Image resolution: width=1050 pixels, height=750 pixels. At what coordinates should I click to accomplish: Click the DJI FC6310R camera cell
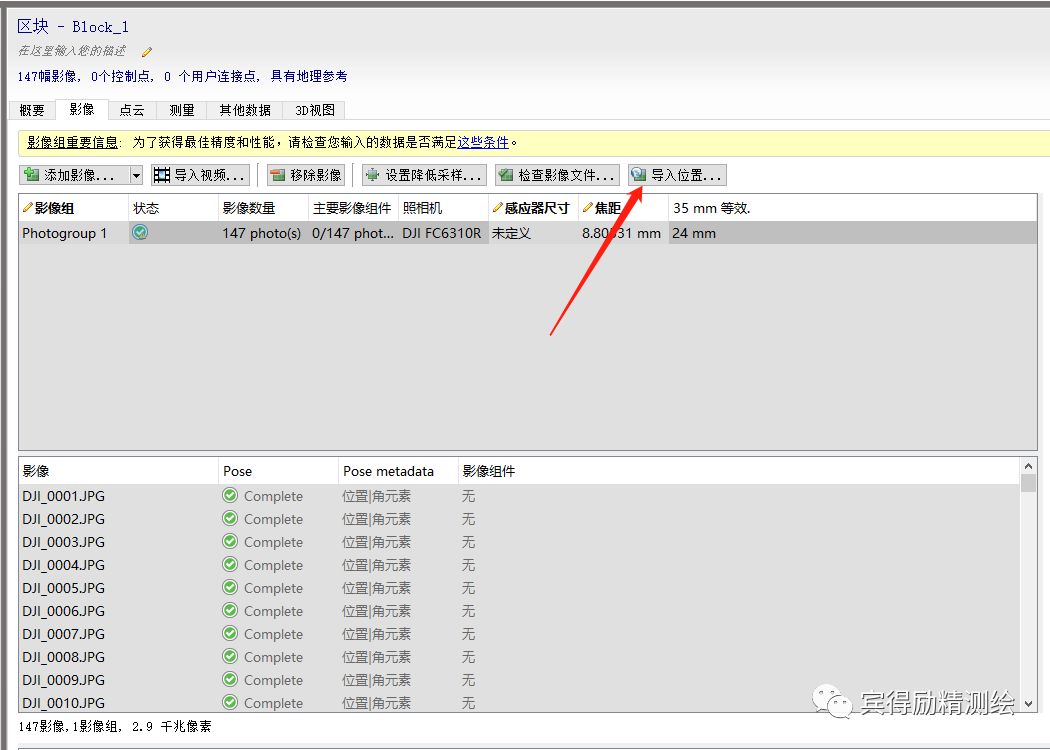(442, 233)
